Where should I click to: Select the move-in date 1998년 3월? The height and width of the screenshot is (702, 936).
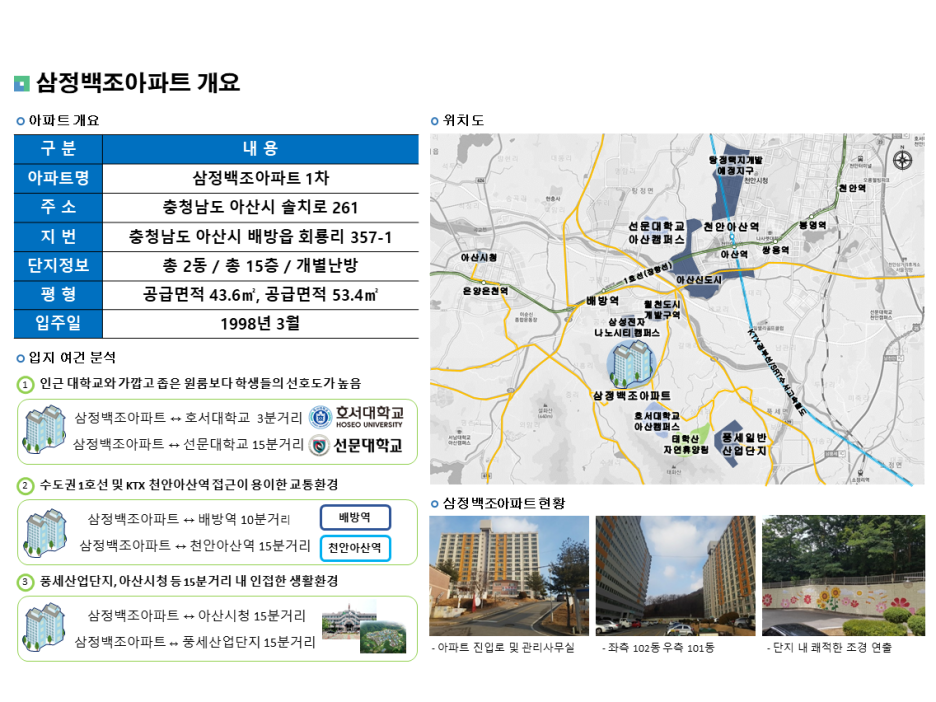coord(260,323)
